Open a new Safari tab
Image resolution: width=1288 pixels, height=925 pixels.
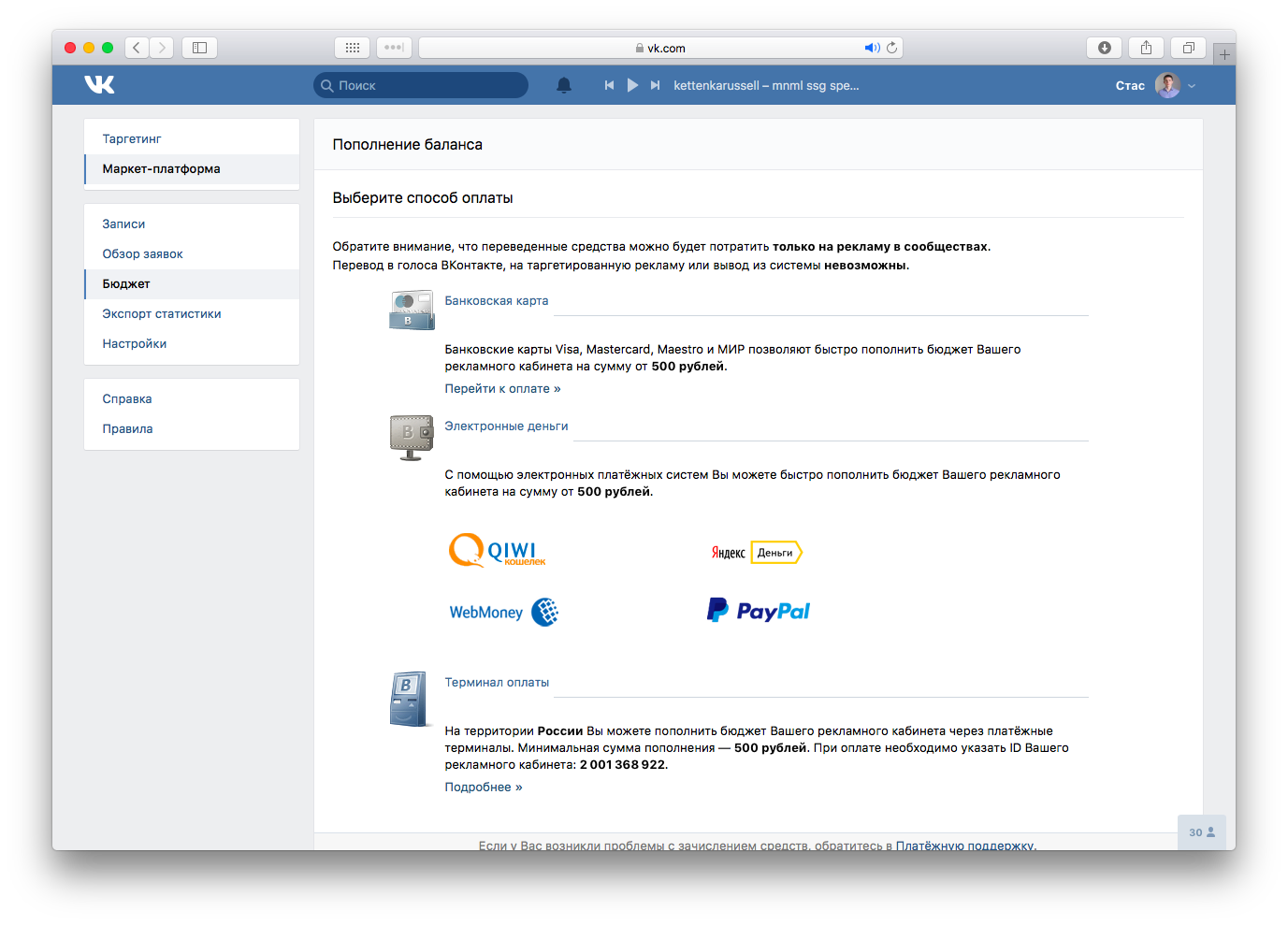(x=1224, y=54)
